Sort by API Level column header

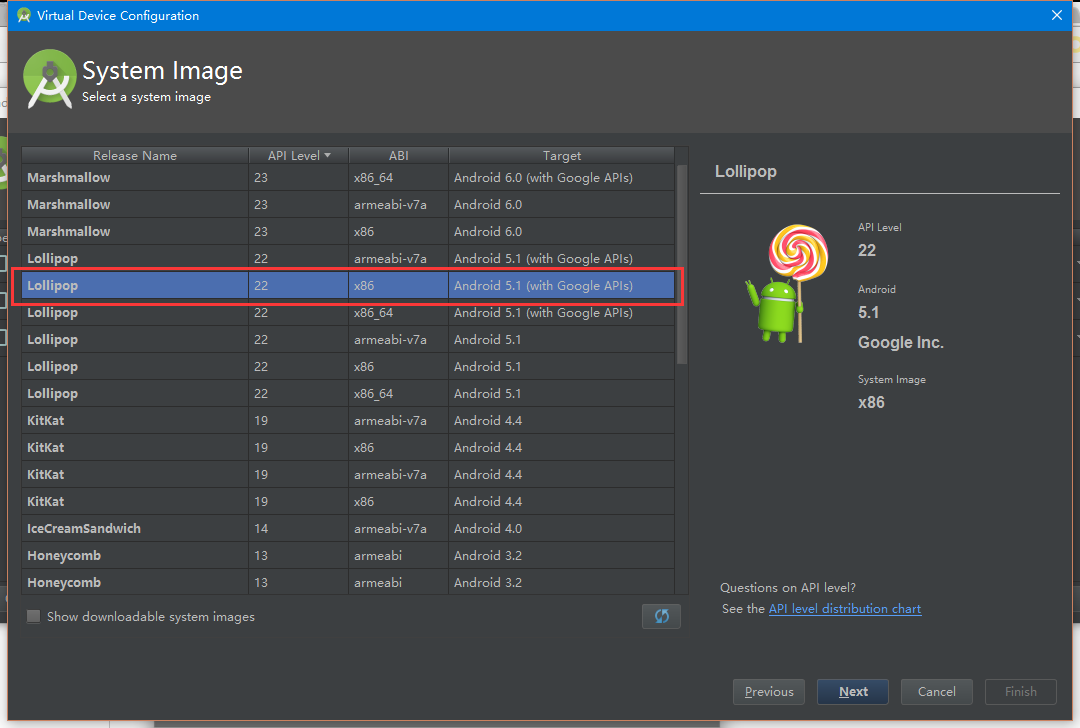(298, 155)
